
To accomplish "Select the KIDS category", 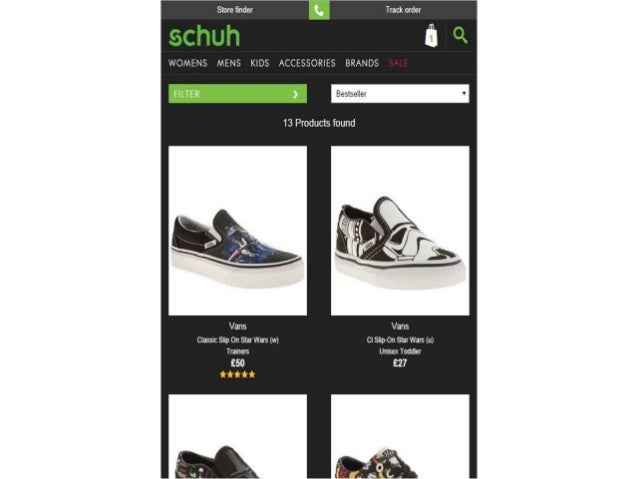I will (x=260, y=63).
